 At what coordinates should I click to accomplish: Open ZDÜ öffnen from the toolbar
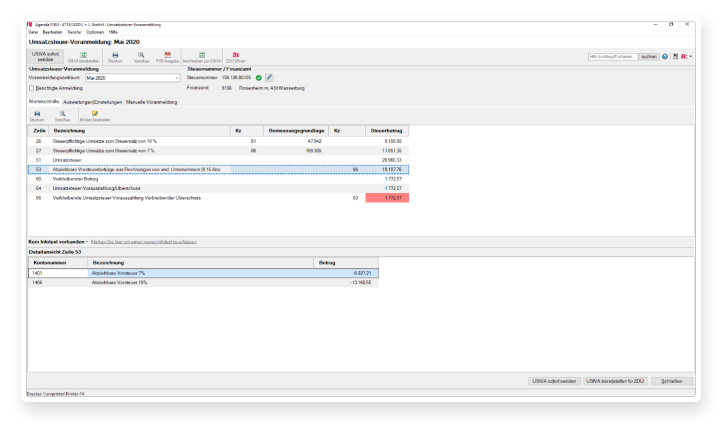pos(235,56)
